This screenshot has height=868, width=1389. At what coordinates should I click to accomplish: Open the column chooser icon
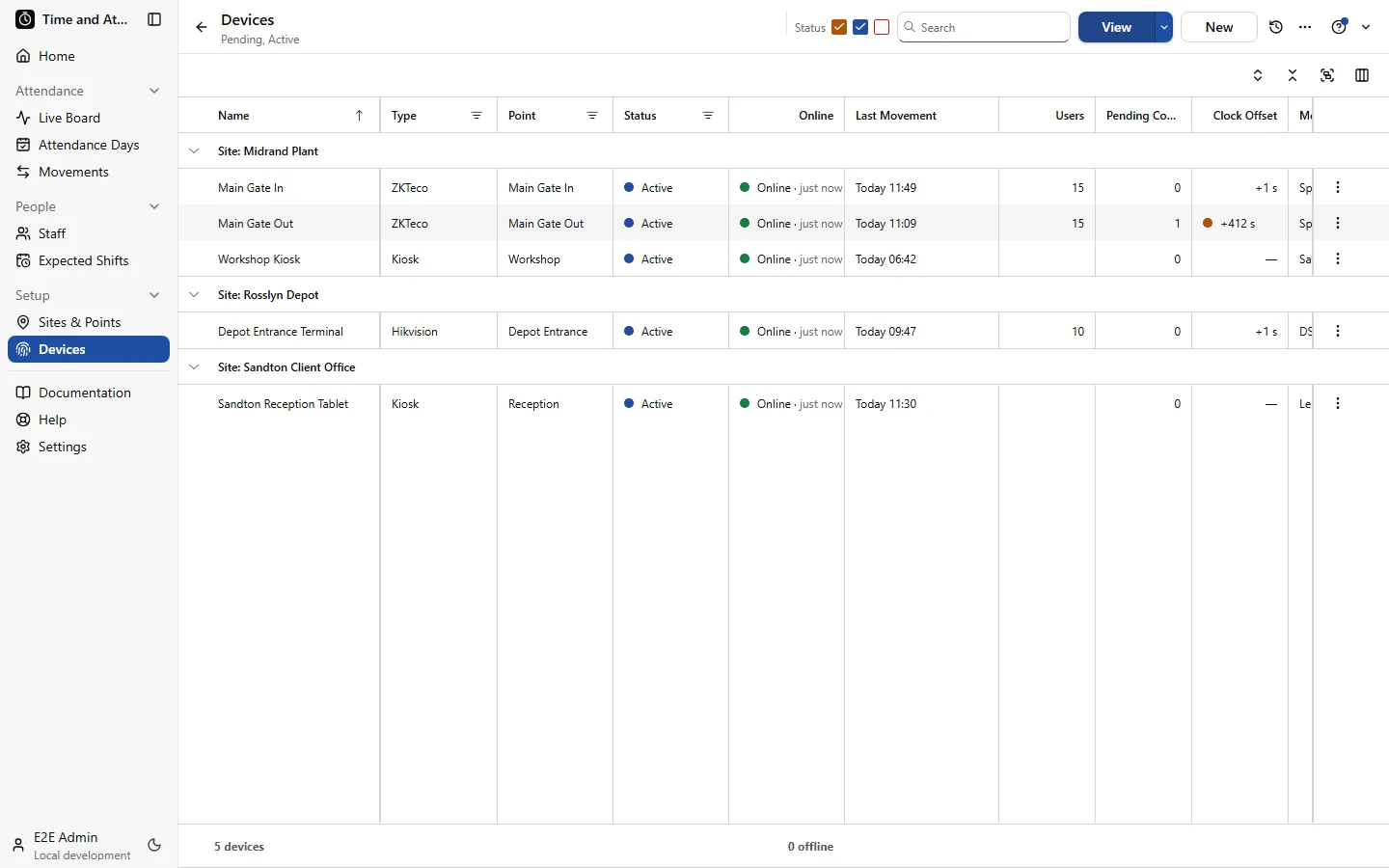click(1362, 75)
